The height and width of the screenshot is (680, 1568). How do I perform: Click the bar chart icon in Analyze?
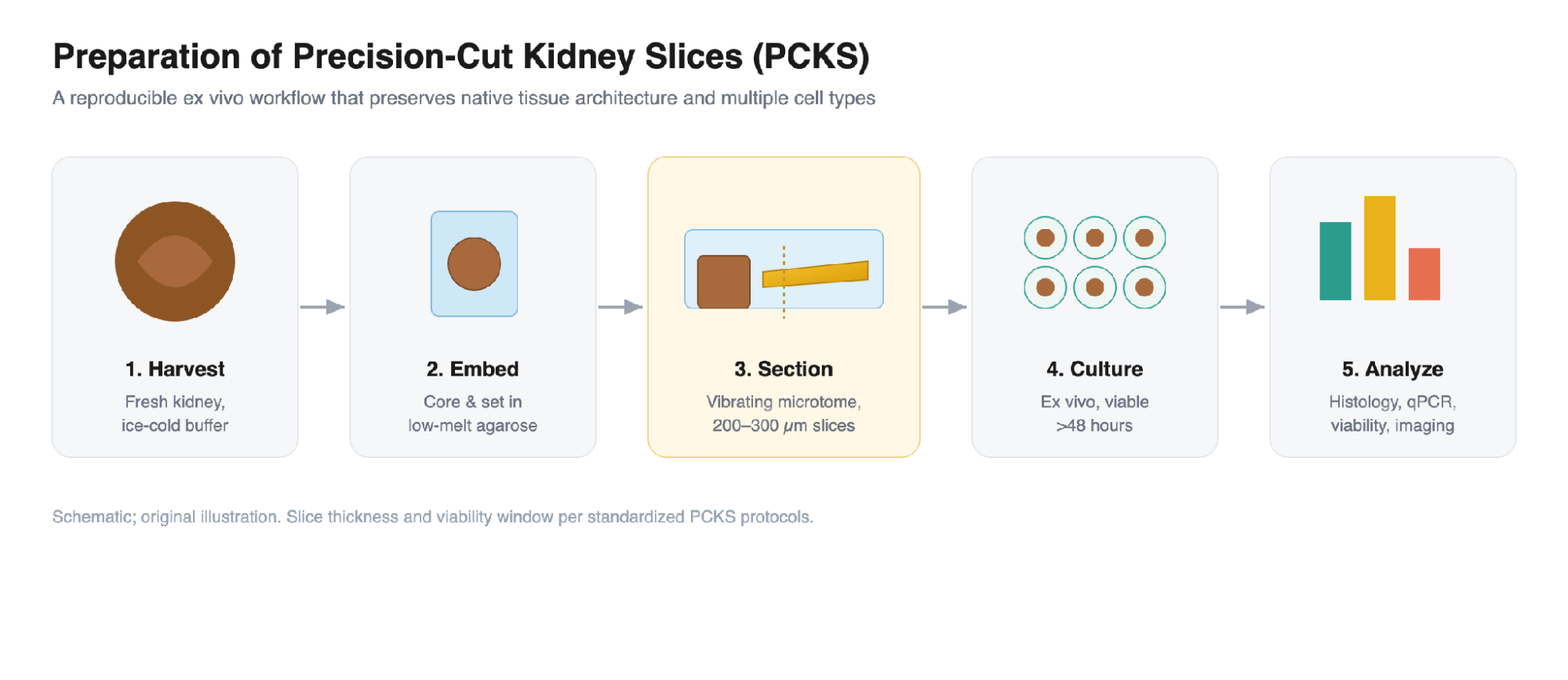(x=1379, y=248)
